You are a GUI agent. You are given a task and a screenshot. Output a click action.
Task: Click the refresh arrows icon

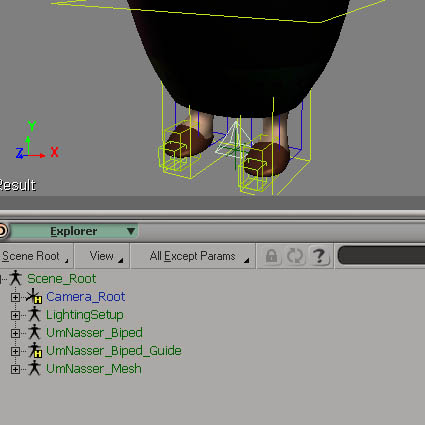point(295,256)
